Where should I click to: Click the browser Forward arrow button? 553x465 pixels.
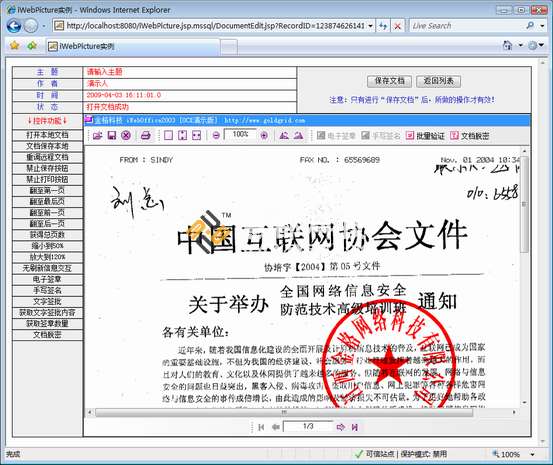pos(31,26)
